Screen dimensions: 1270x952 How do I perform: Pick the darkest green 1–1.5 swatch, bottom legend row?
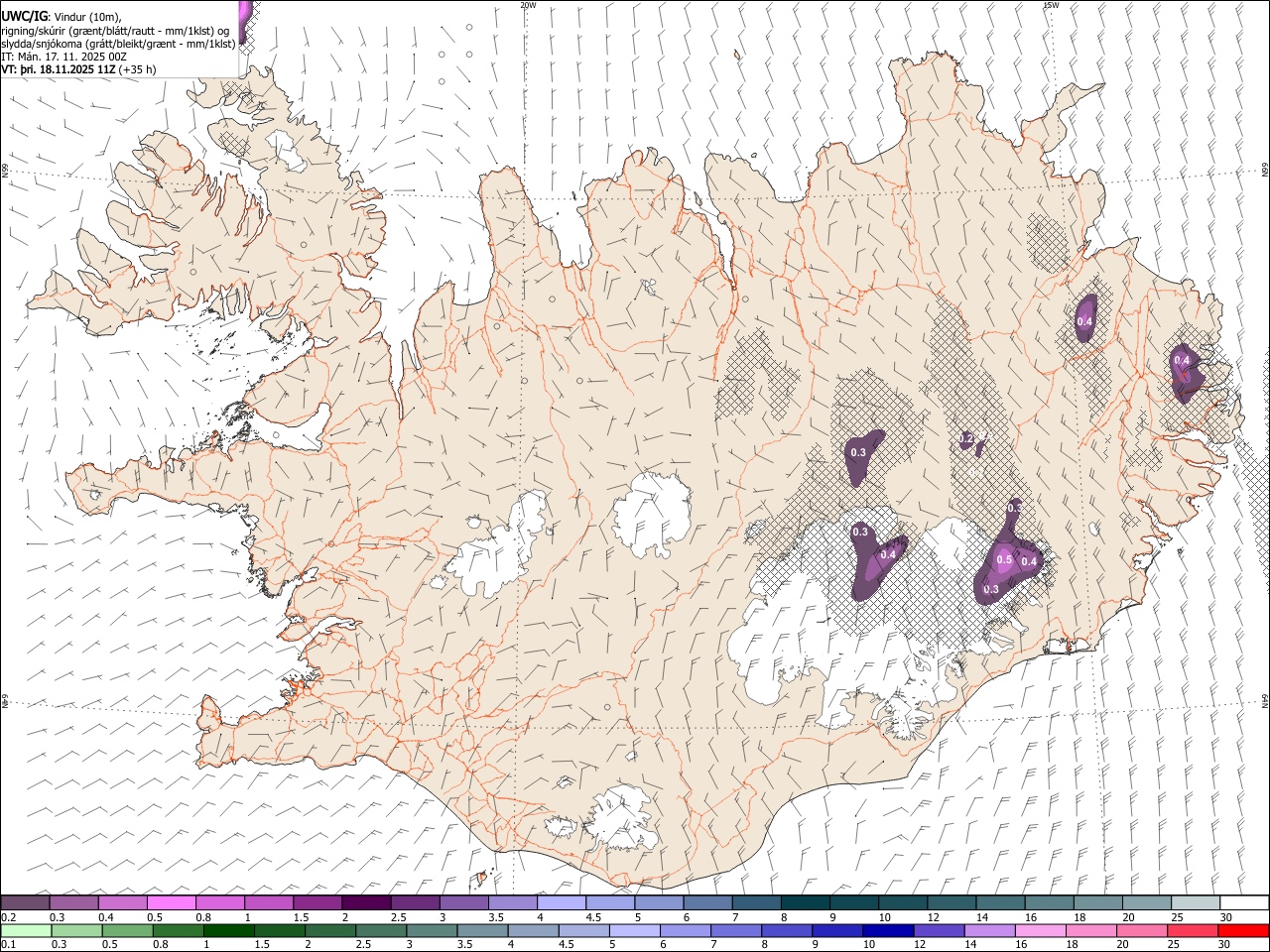(228, 931)
